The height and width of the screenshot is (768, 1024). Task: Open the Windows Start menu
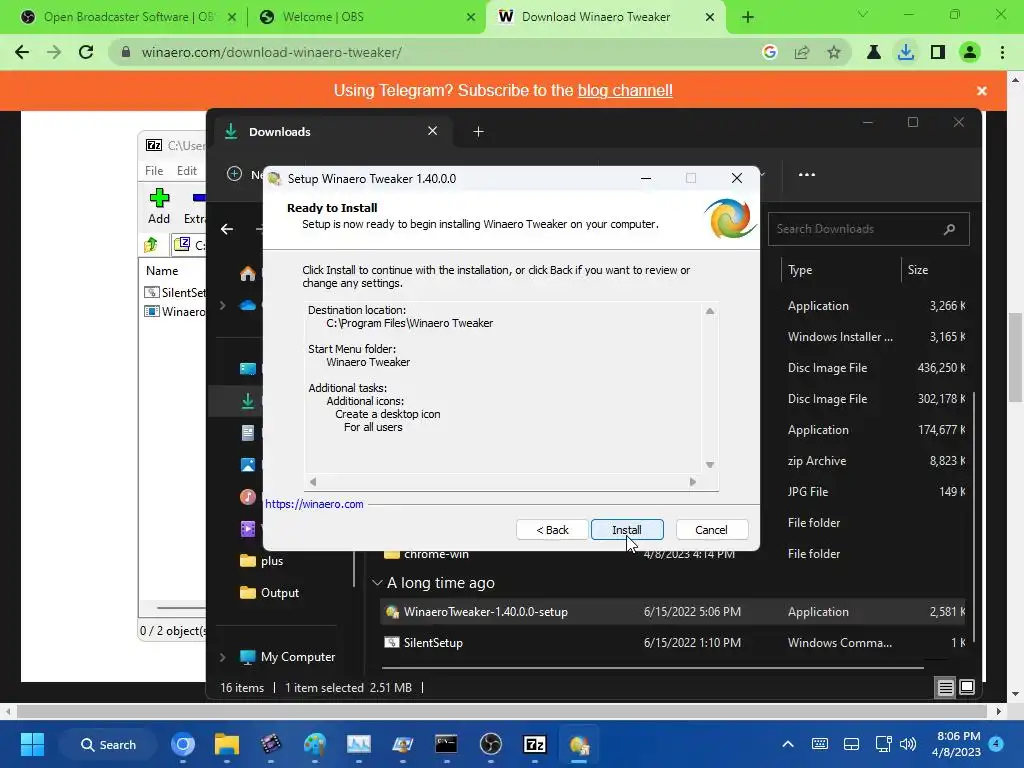pyautogui.click(x=32, y=744)
